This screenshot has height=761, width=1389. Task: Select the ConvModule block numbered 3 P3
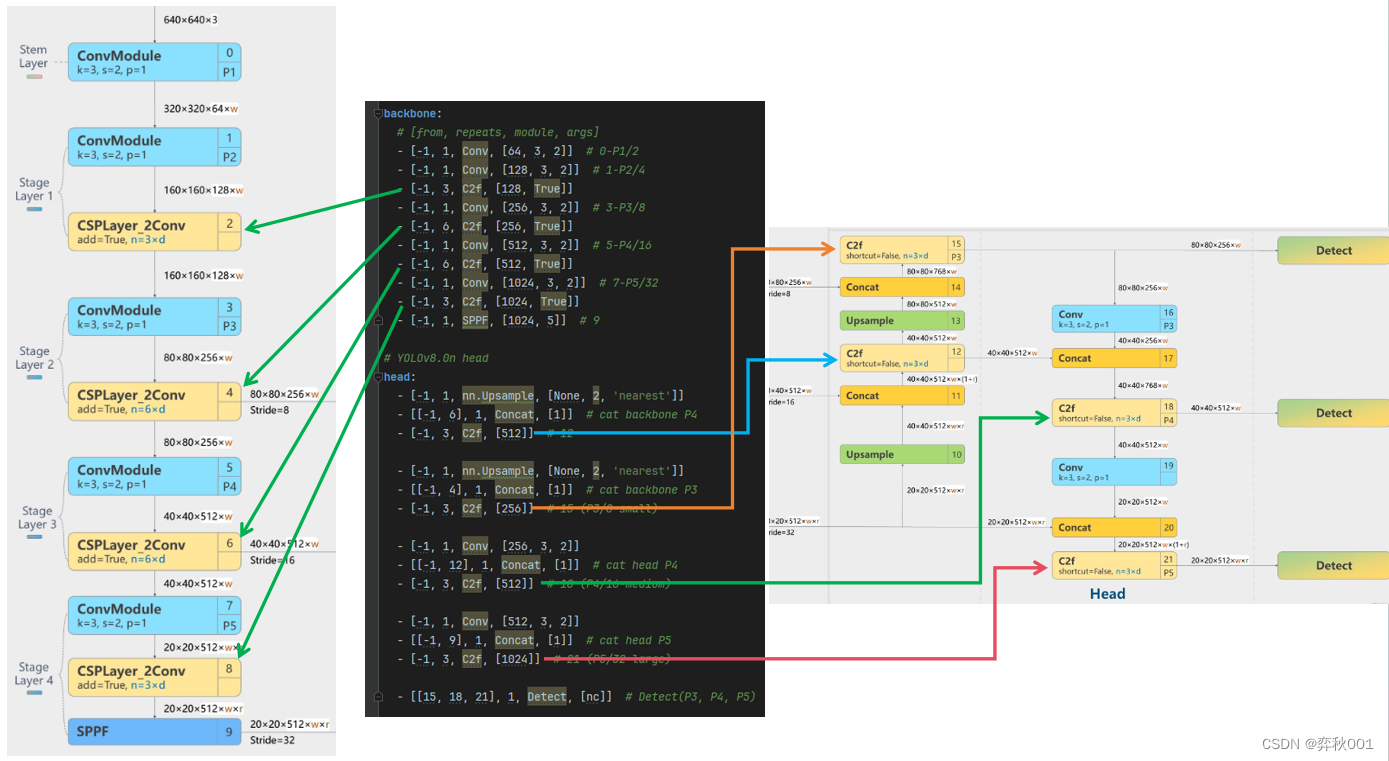(154, 316)
